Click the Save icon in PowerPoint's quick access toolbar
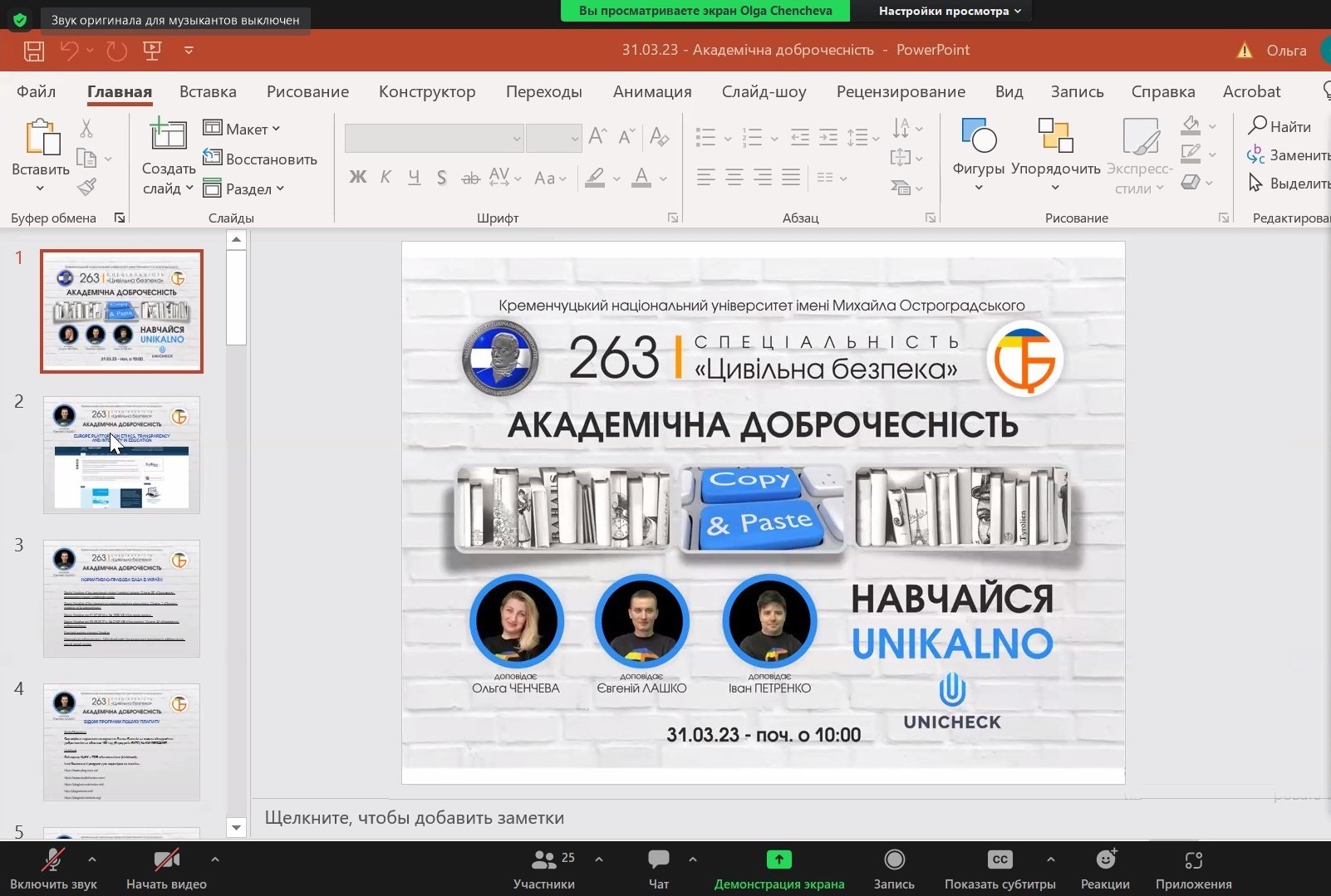Screen dimensions: 1331x896 pyautogui.click(x=34, y=51)
